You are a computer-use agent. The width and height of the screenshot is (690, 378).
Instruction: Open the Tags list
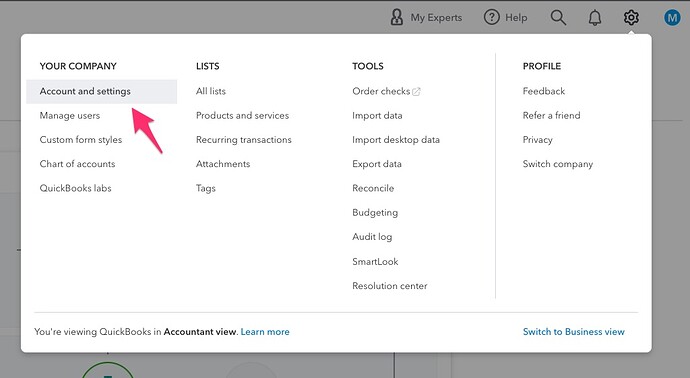pyautogui.click(x=206, y=188)
